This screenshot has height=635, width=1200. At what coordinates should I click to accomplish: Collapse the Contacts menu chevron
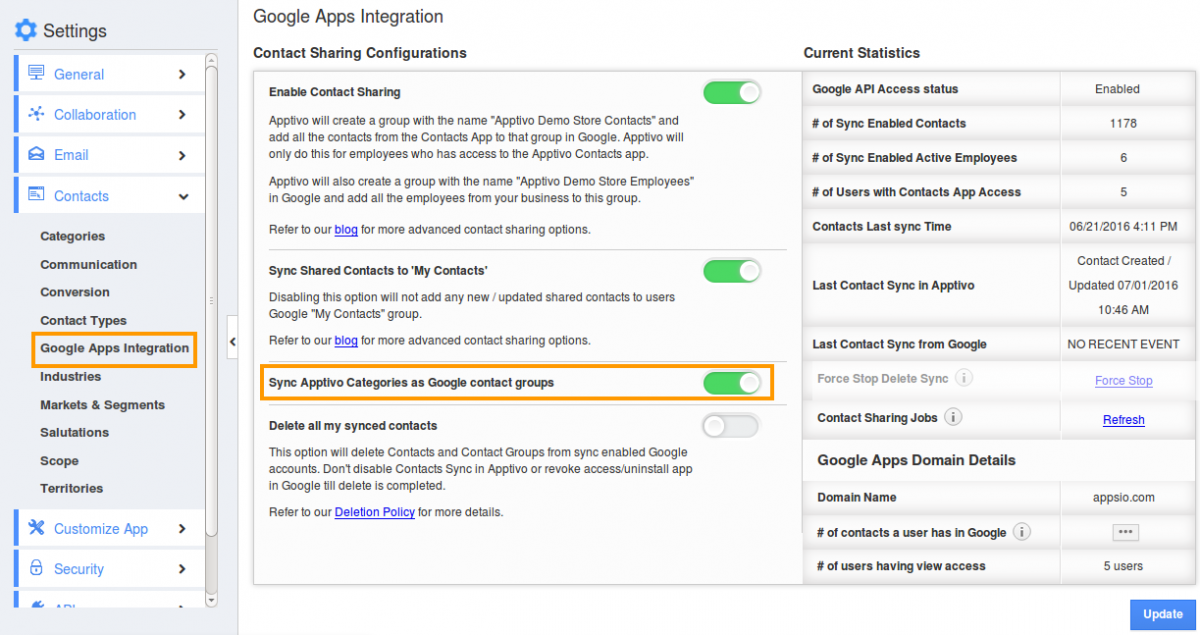(x=186, y=196)
